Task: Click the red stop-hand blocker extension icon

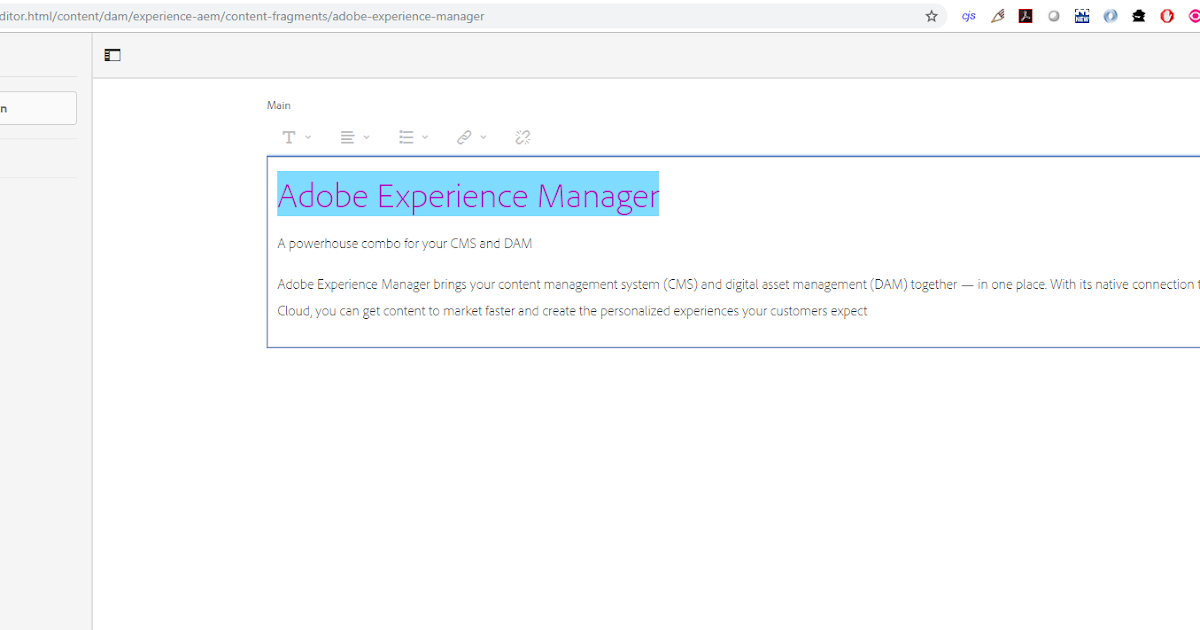Action: tap(1167, 16)
